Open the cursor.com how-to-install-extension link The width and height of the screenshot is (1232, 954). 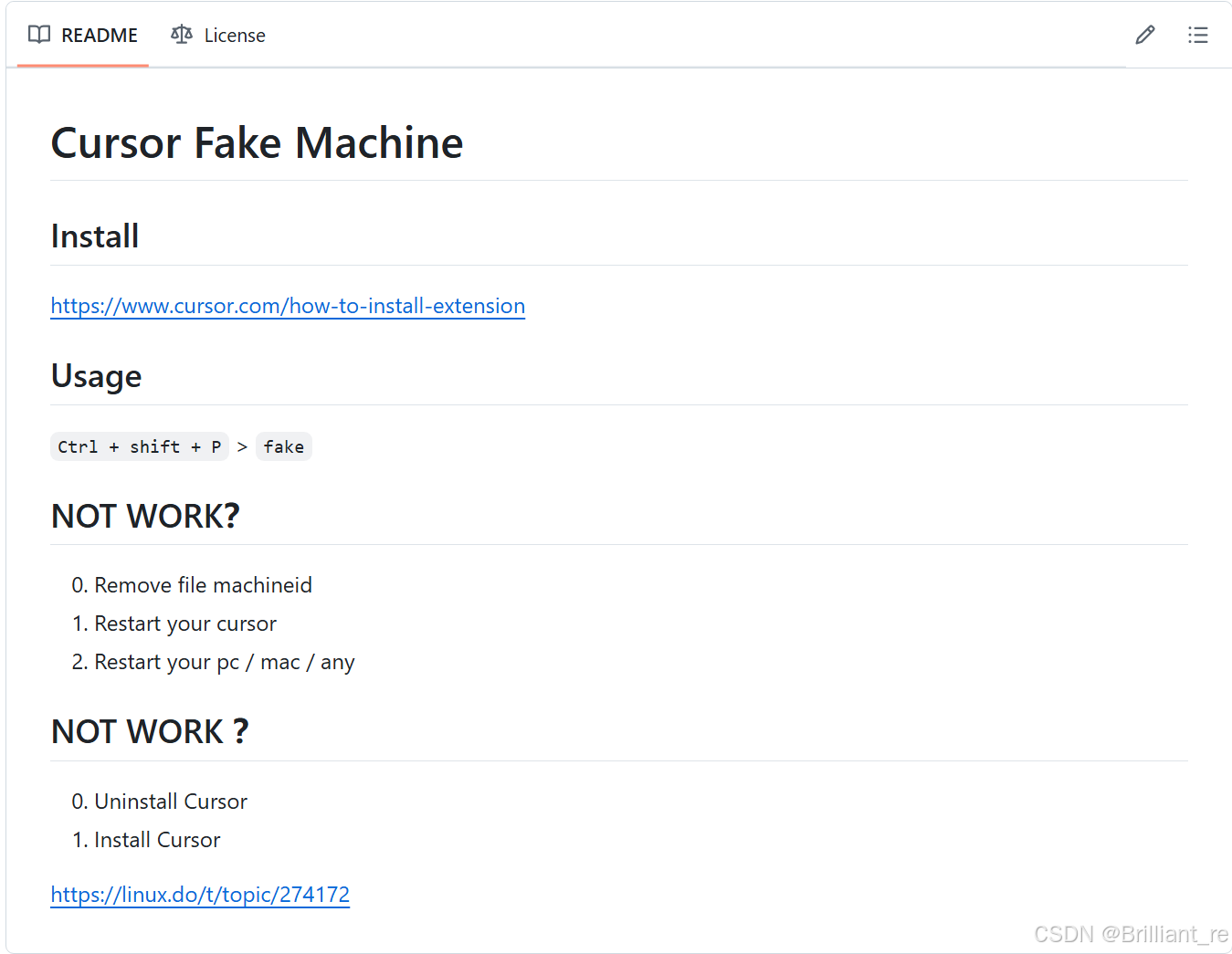click(288, 306)
